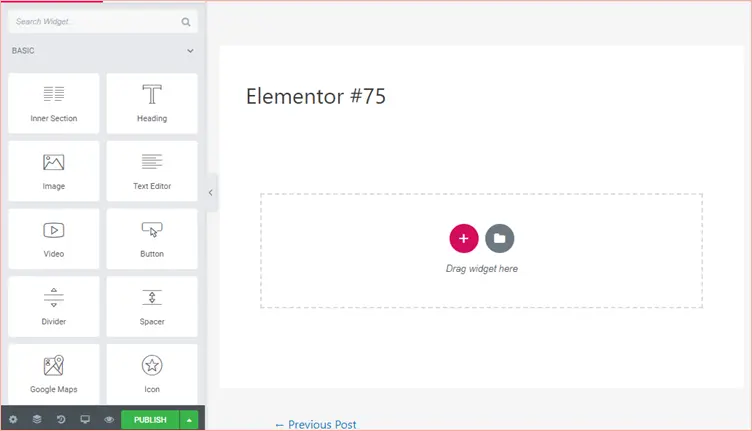Hide the widget panel with collapse arrow
Viewport: 752px width, 431px height.
pos(211,193)
